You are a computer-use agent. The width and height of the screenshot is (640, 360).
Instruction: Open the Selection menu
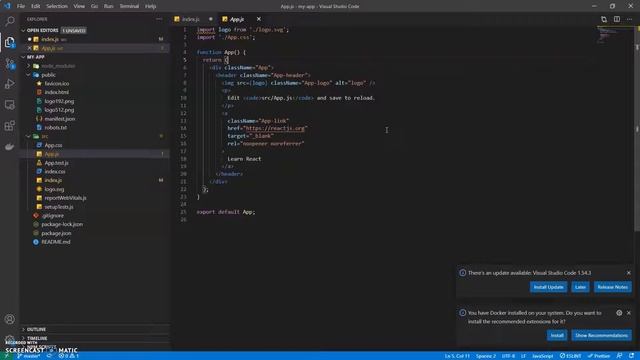[x=57, y=6]
